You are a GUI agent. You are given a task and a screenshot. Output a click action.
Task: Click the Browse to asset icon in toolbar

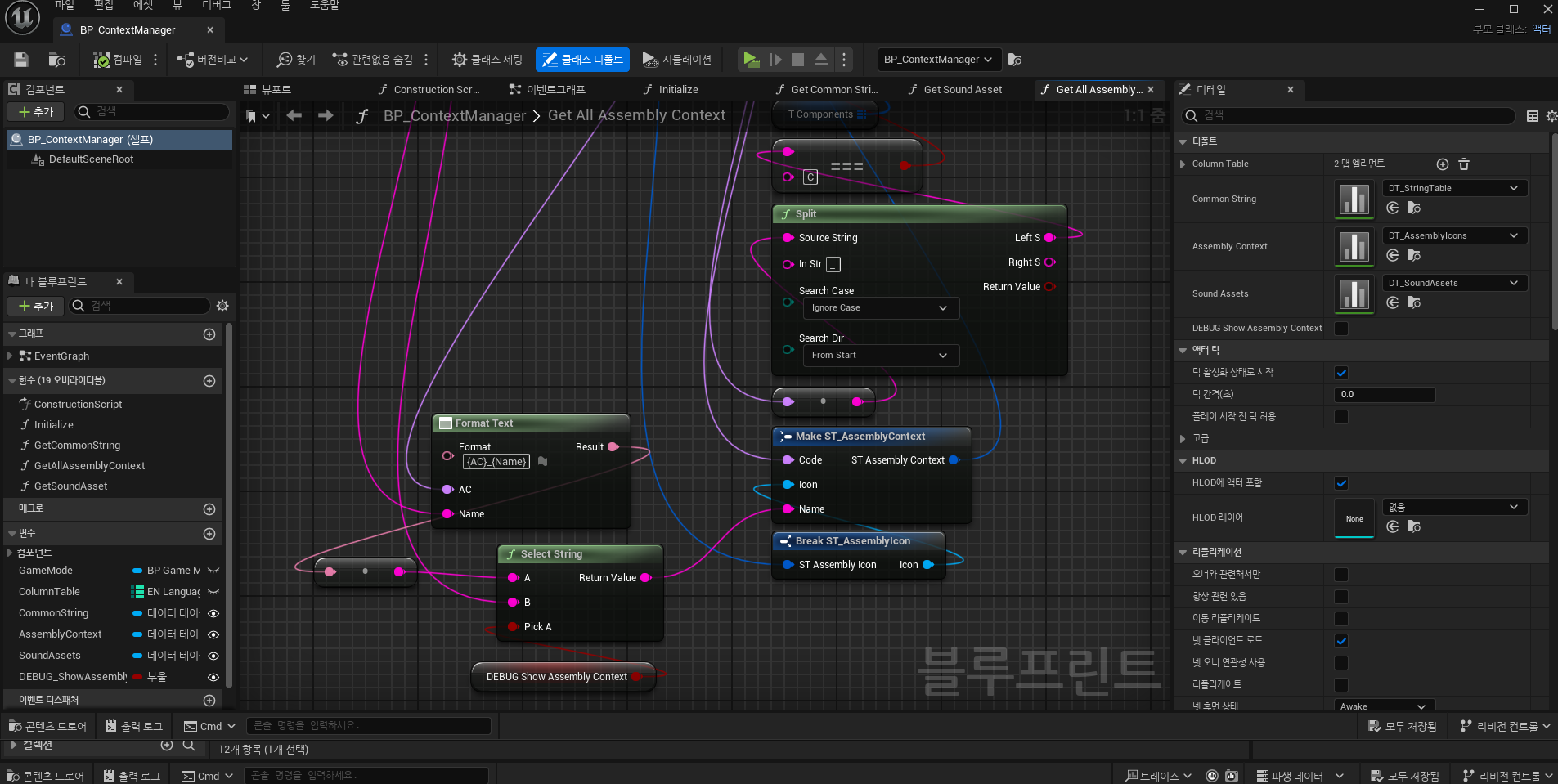(x=56, y=60)
